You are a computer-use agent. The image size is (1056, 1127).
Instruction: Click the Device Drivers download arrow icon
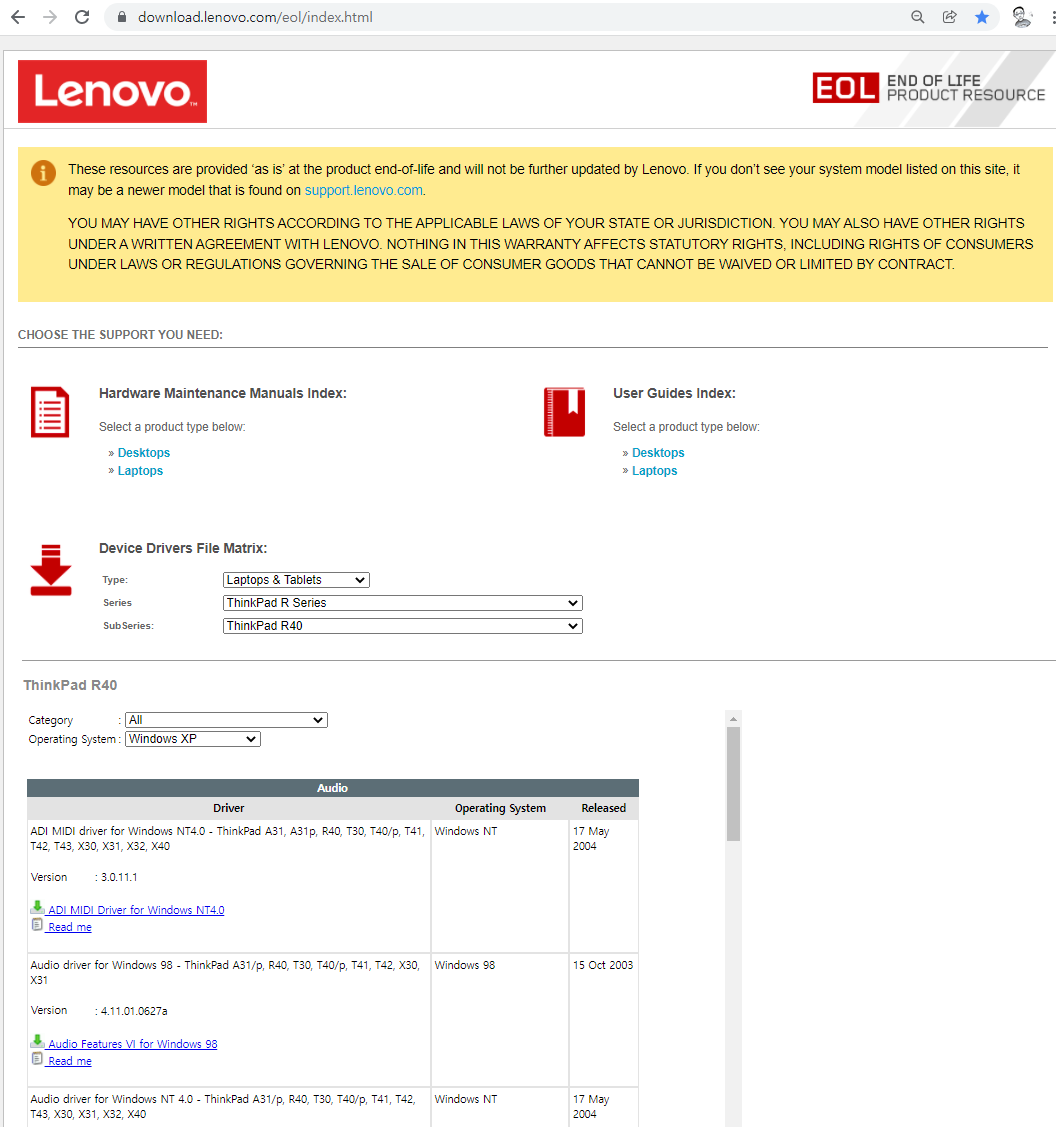coord(51,570)
